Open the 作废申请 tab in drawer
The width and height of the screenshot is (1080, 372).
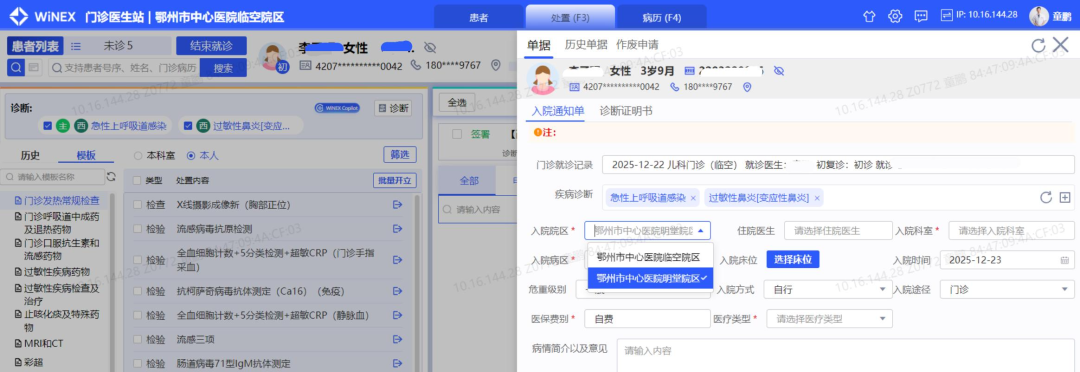pos(637,45)
